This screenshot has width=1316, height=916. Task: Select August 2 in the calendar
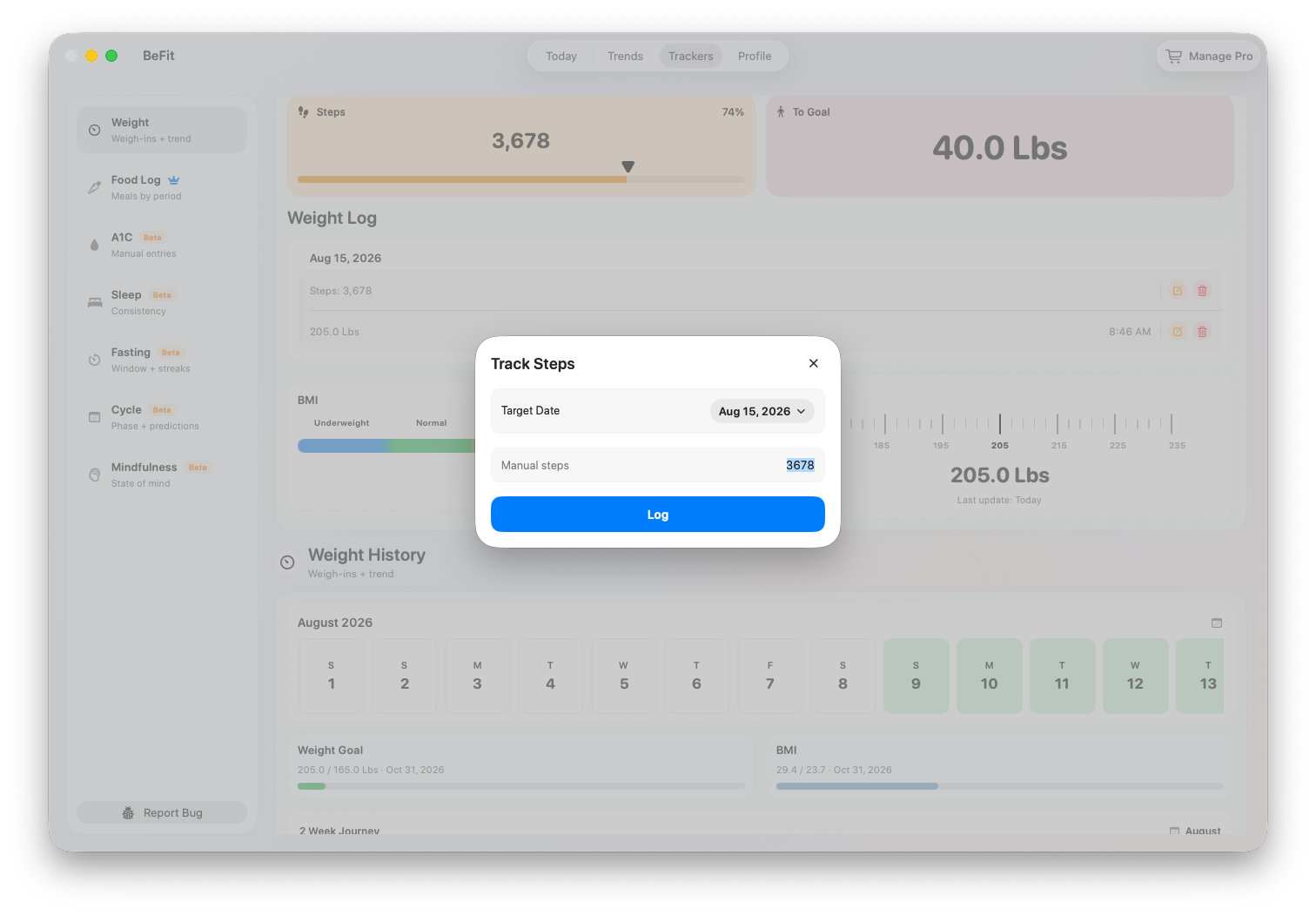click(405, 676)
